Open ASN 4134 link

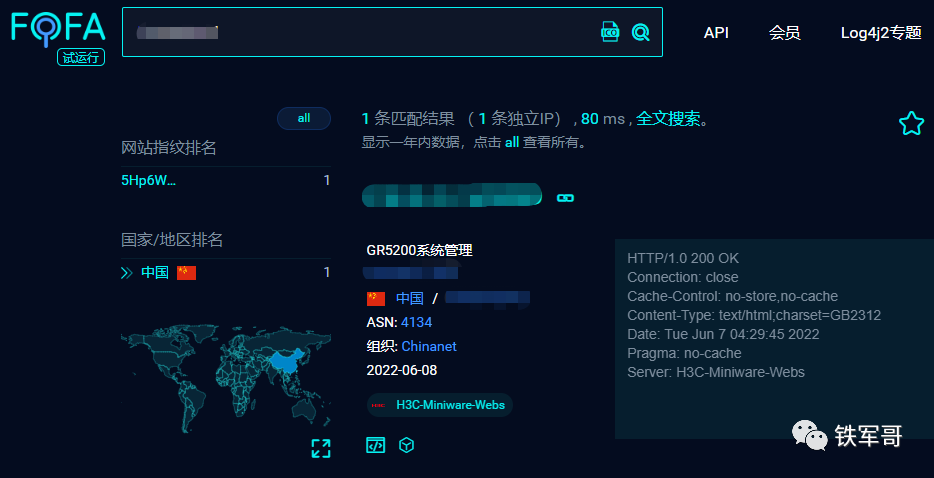416,322
